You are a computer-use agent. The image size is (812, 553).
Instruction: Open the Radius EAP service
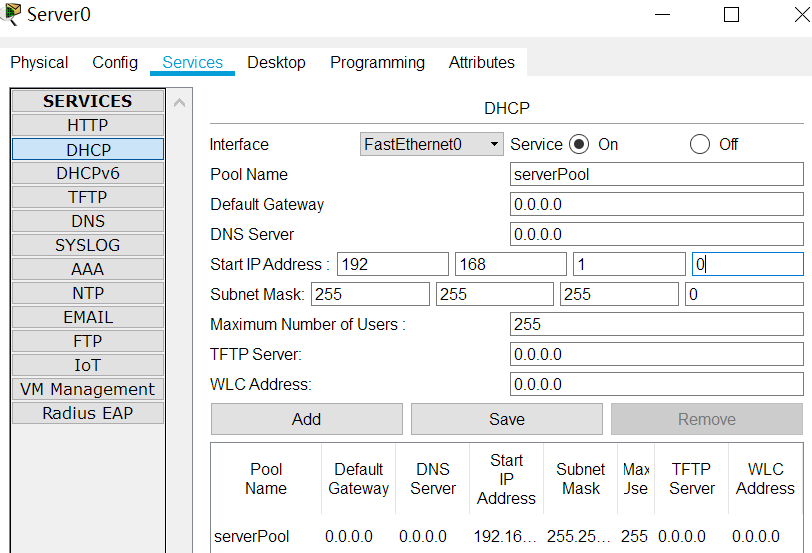tap(88, 413)
